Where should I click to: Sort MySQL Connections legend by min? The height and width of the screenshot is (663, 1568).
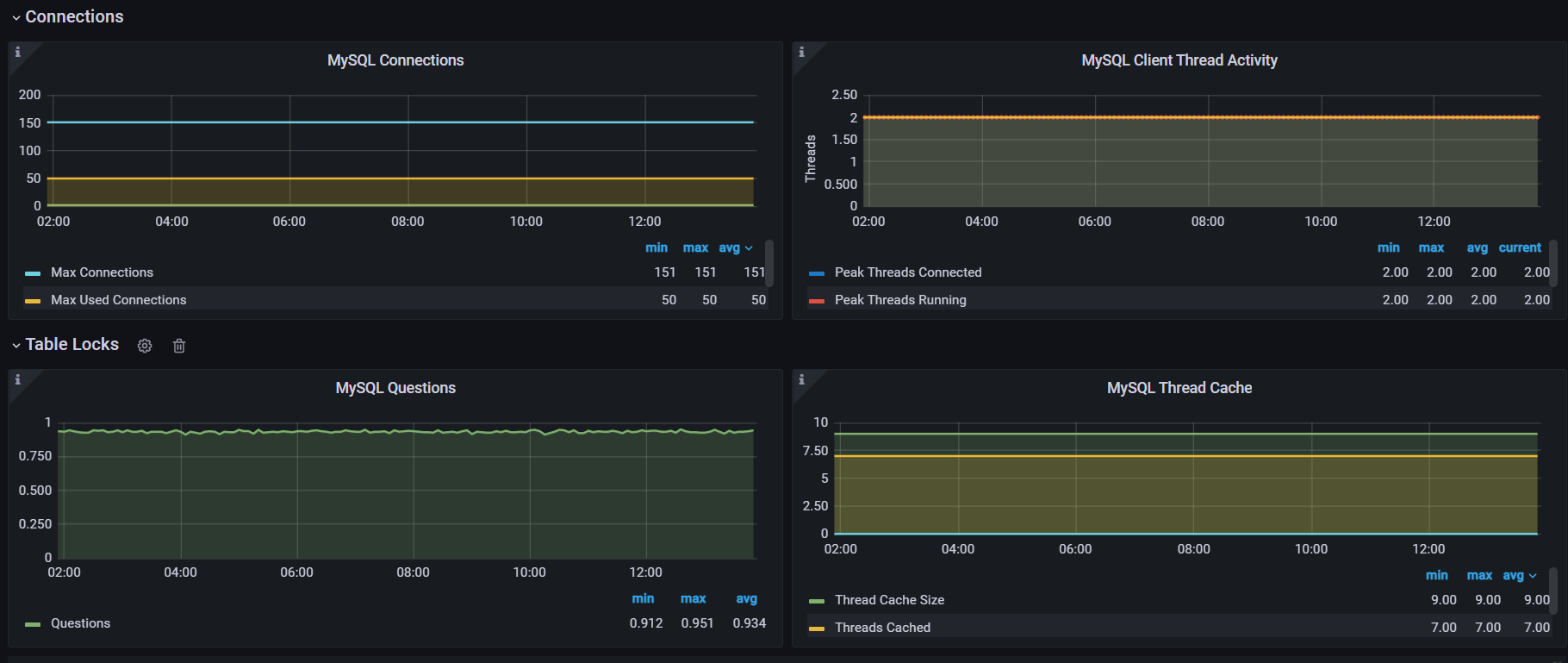coord(656,247)
